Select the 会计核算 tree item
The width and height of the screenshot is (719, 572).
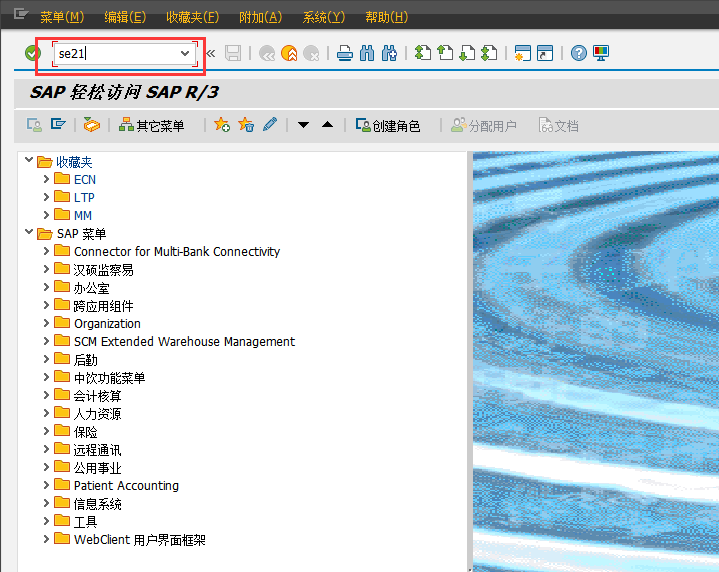pyautogui.click(x=98, y=396)
